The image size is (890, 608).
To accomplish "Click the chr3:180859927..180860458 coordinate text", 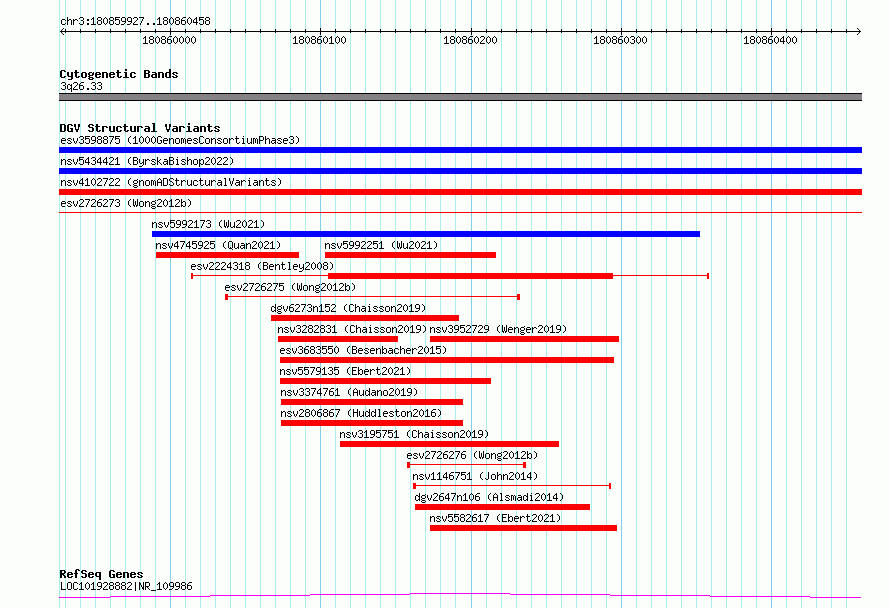I will [135, 21].
